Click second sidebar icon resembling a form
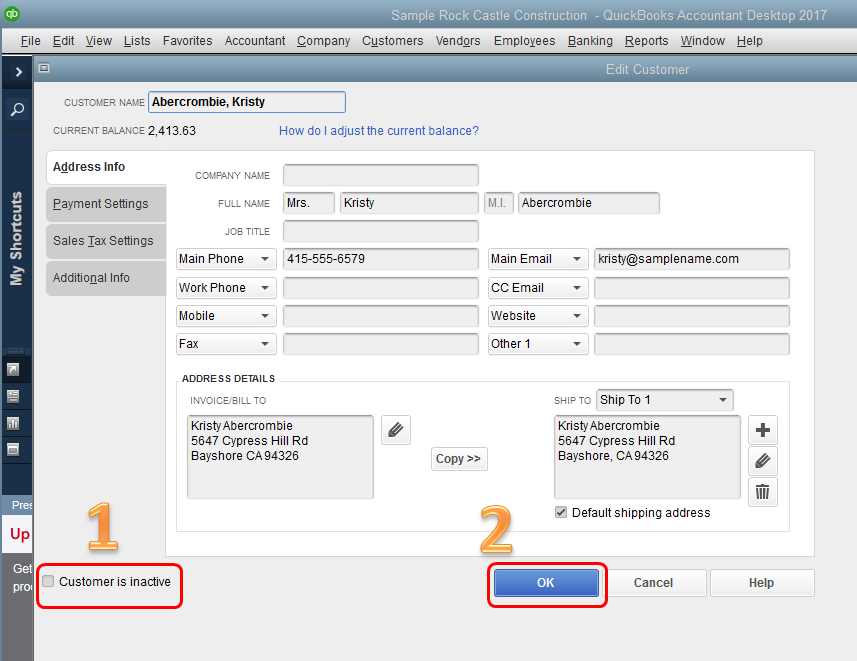 tap(13, 396)
